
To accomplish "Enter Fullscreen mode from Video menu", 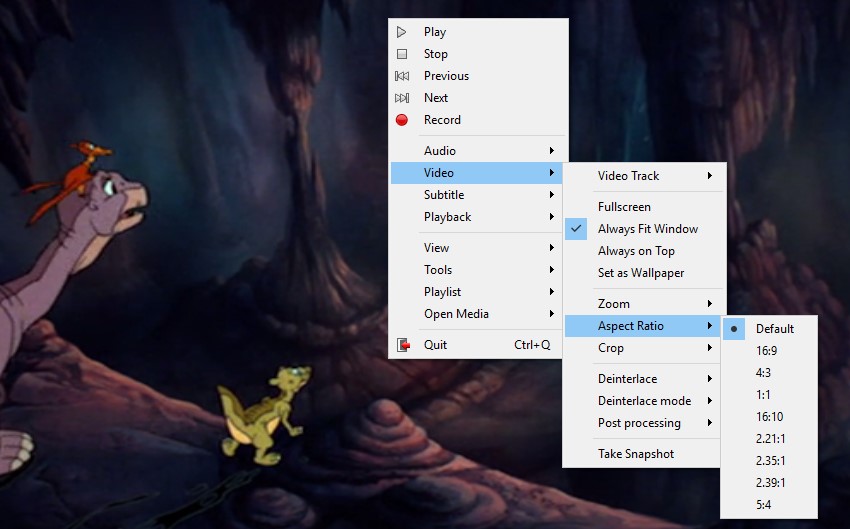I will pyautogui.click(x=624, y=207).
